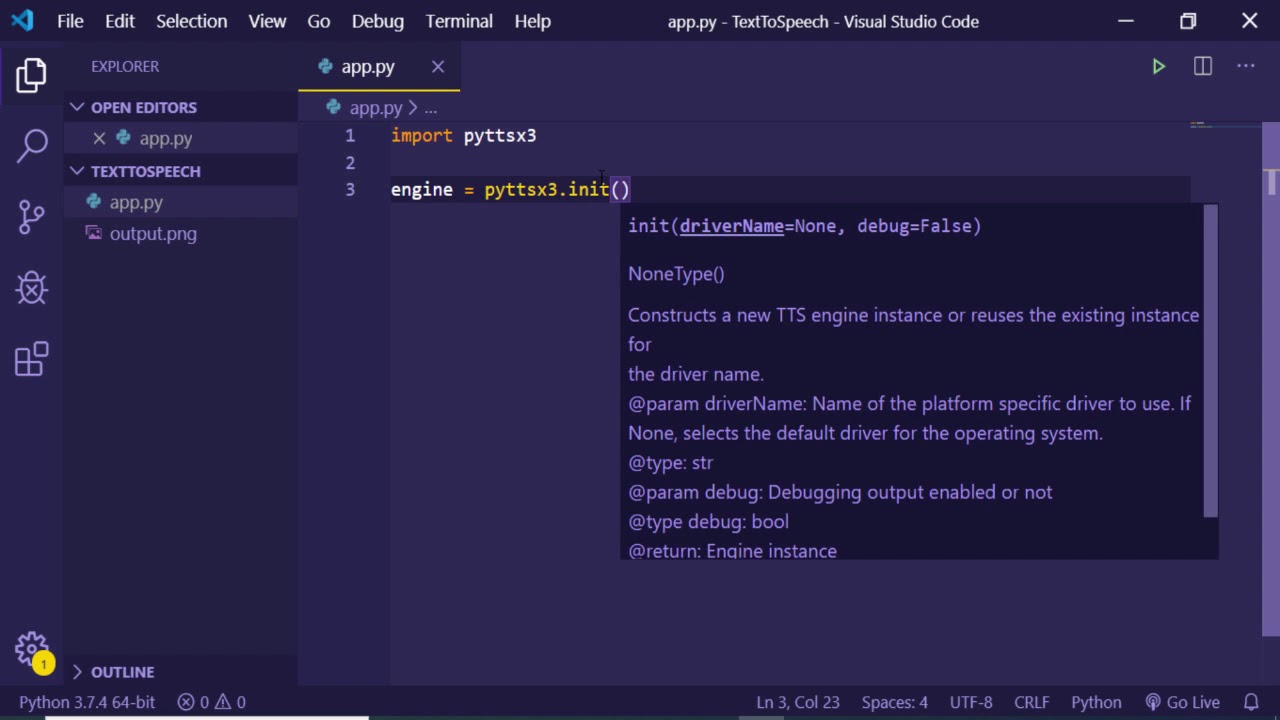
Task: Split the editor to the right
Action: click(x=1202, y=67)
